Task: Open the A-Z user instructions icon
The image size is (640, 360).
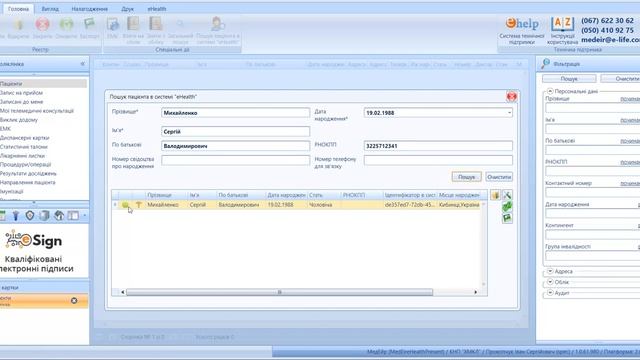Action: 562,24
